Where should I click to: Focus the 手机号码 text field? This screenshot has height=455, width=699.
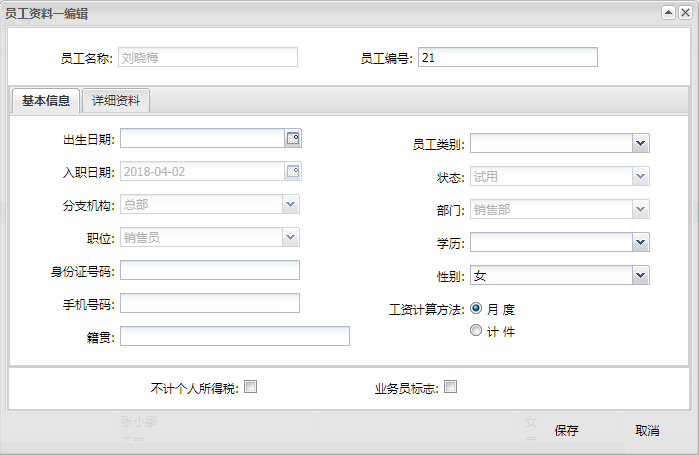(x=209, y=303)
